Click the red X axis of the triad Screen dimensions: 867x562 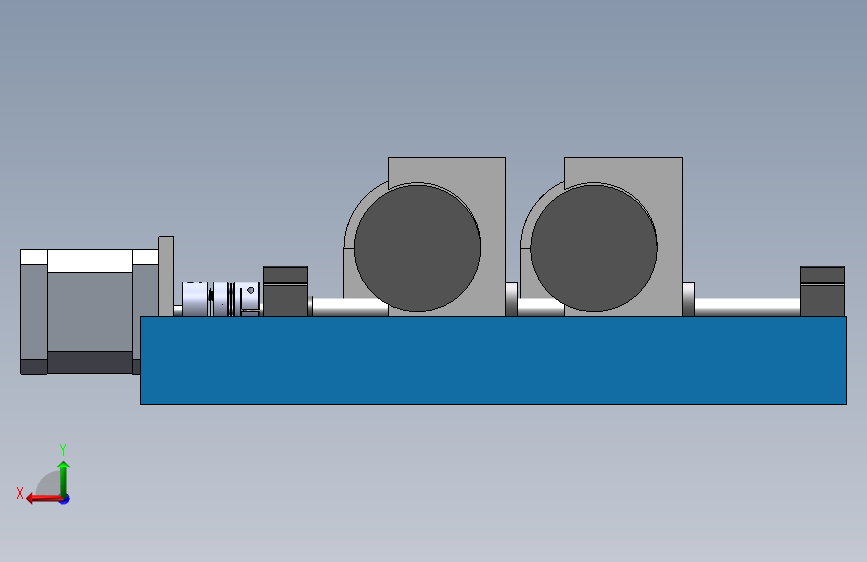[44, 499]
